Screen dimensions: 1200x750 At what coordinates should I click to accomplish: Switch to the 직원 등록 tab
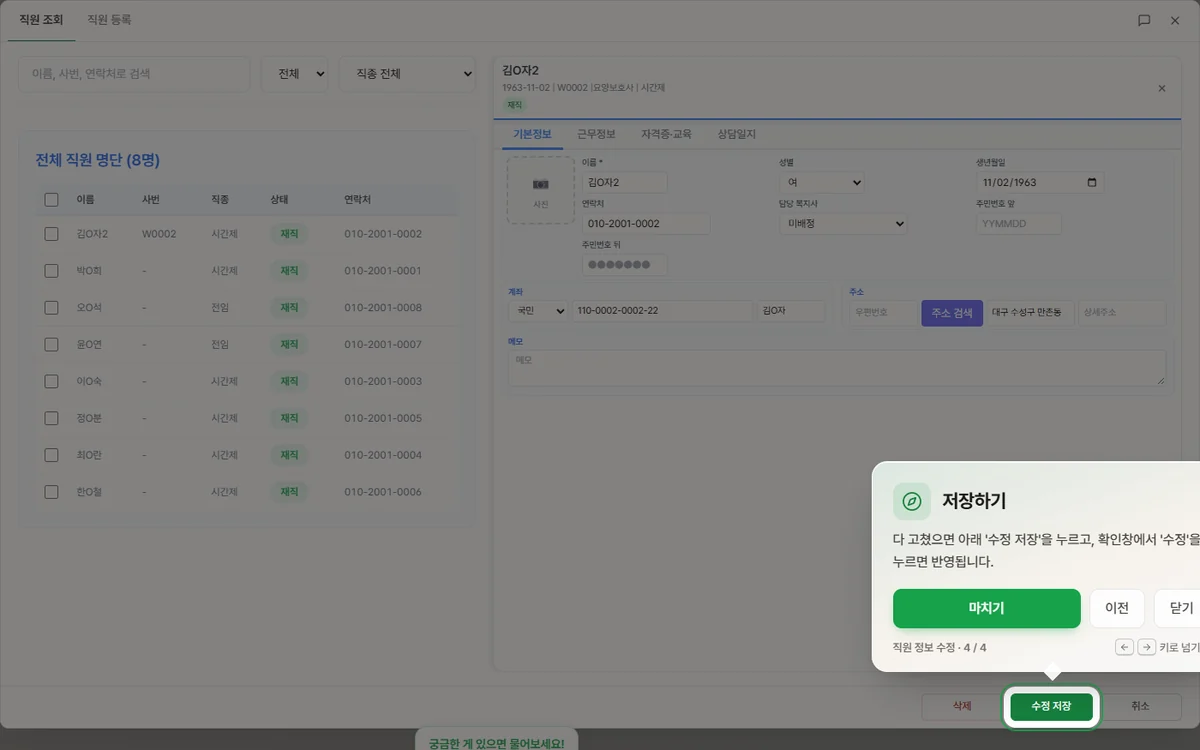(109, 20)
